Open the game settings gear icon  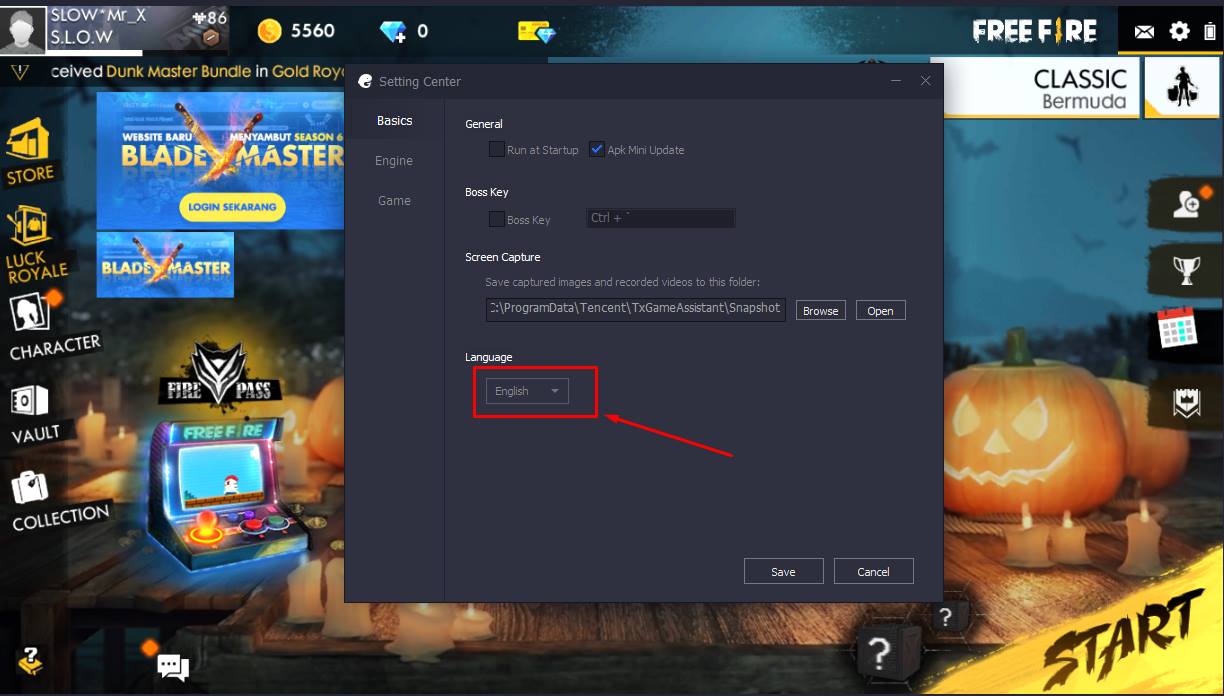(x=1179, y=31)
